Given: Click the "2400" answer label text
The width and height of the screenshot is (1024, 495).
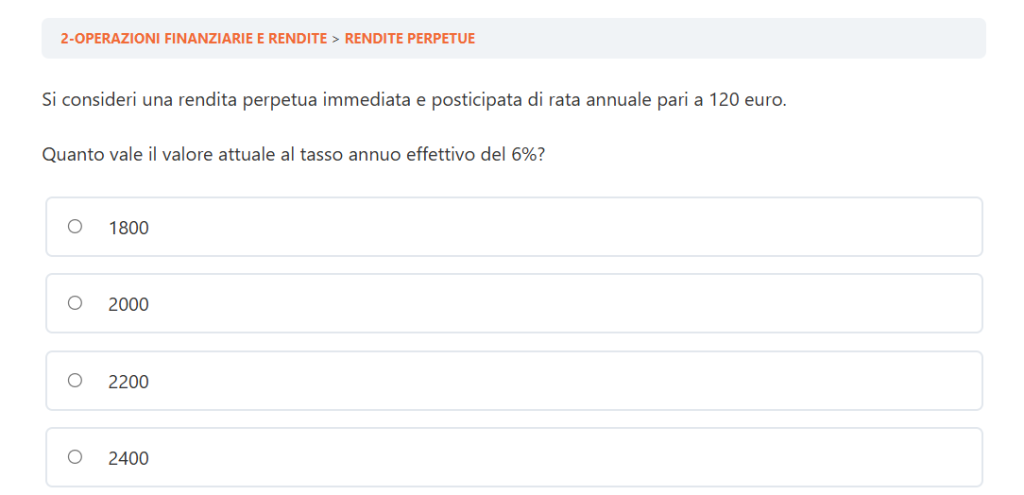Looking at the screenshot, I should 128,458.
